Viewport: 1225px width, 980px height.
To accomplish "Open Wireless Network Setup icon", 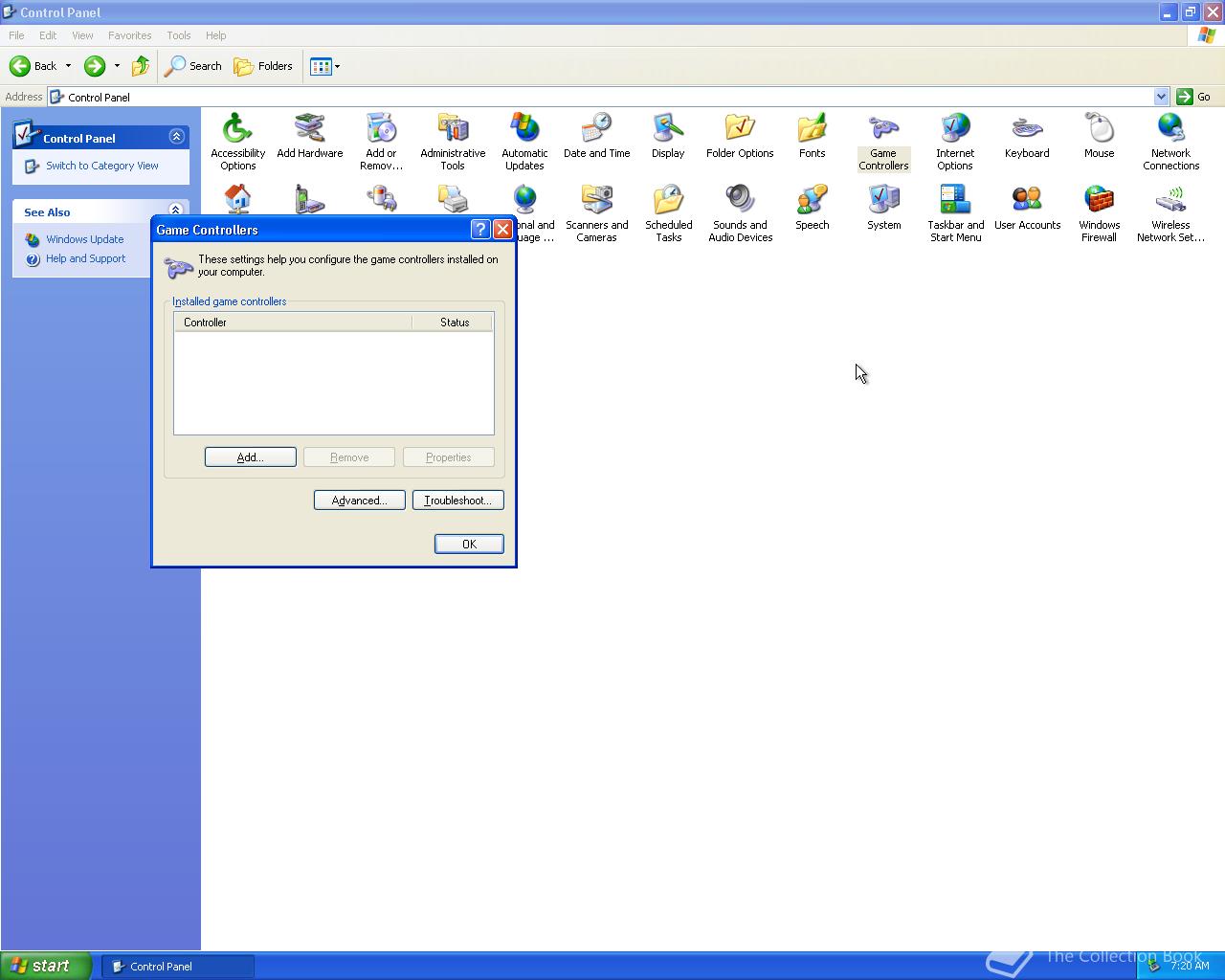I will point(1170,212).
